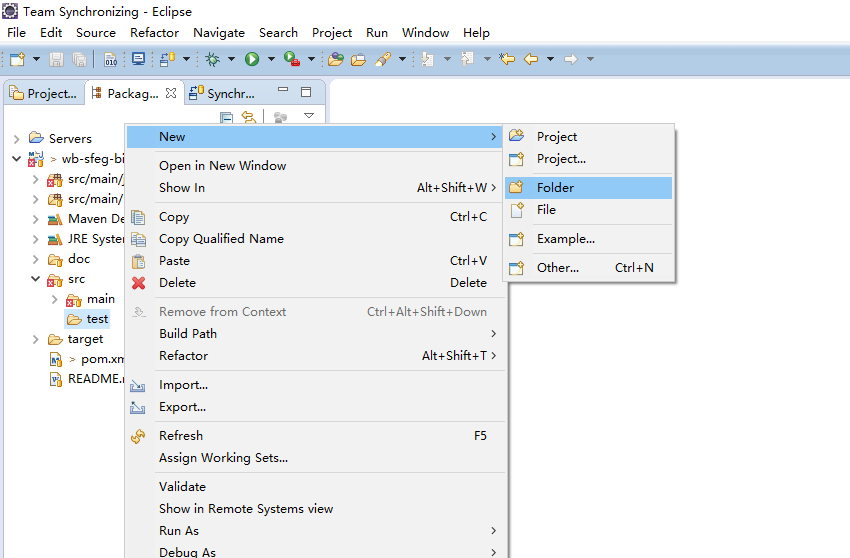This screenshot has width=850, height=558.
Task: Click the Run Last Tool icon
Action: click(x=292, y=59)
